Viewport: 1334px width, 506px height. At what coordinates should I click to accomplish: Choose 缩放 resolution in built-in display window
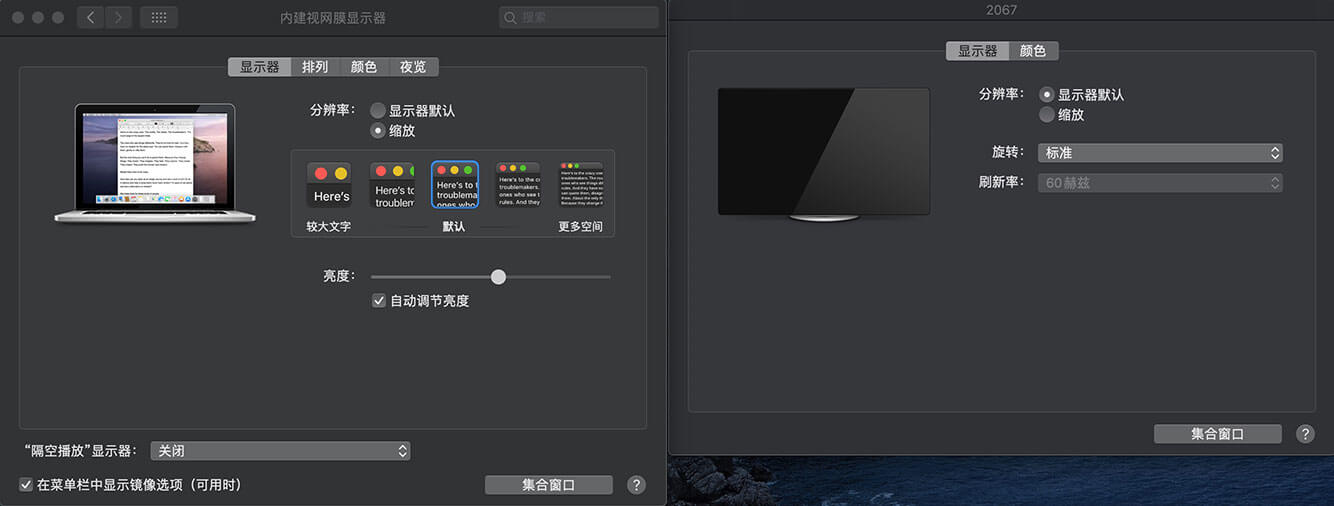[378, 130]
